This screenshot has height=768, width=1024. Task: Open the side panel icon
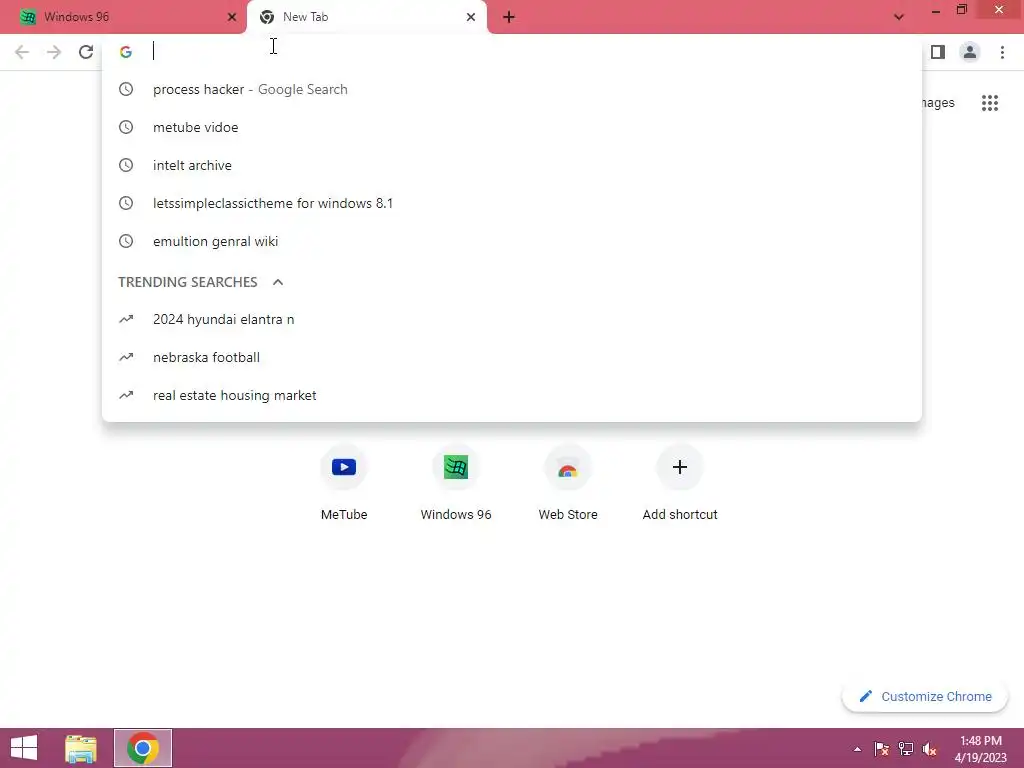pos(938,52)
